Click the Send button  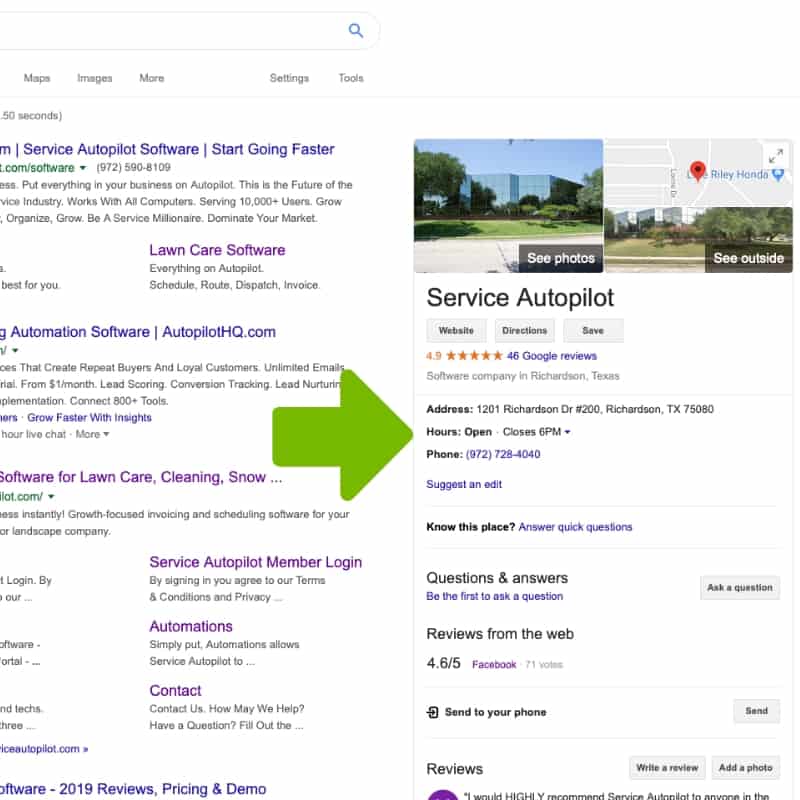[x=756, y=711]
